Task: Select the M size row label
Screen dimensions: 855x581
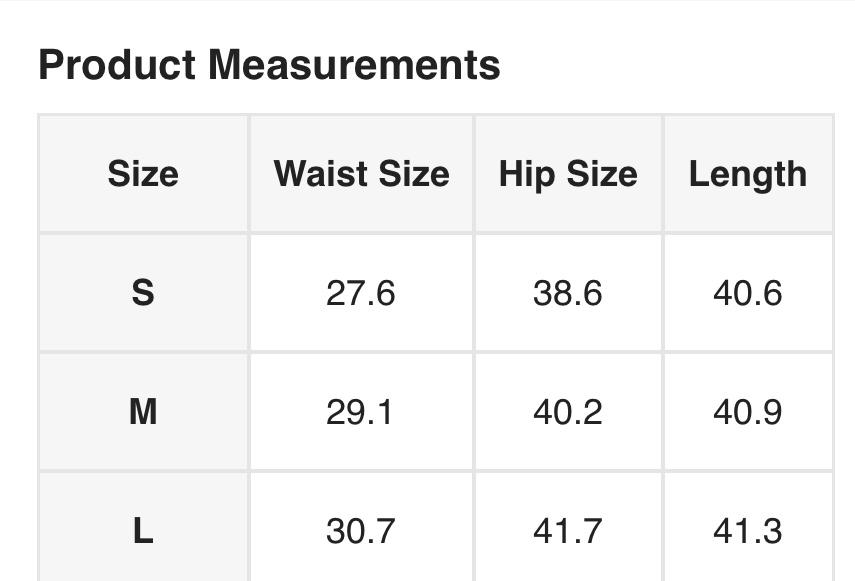Action: click(143, 411)
